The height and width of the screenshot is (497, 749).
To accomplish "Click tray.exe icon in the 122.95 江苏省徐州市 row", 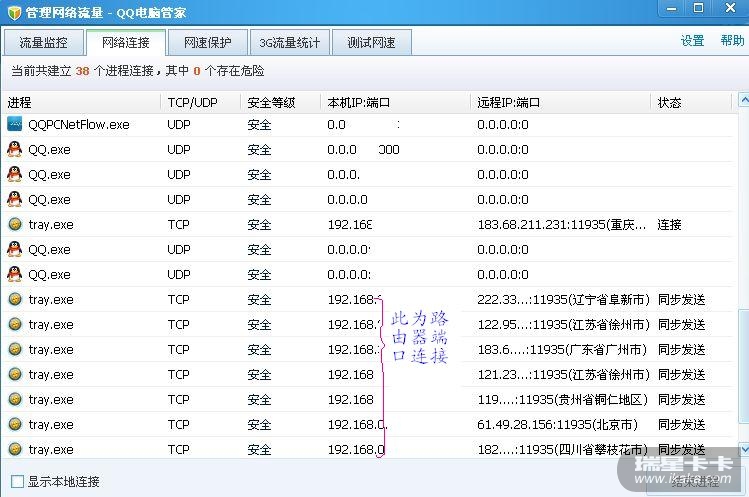I will pyautogui.click(x=15, y=324).
